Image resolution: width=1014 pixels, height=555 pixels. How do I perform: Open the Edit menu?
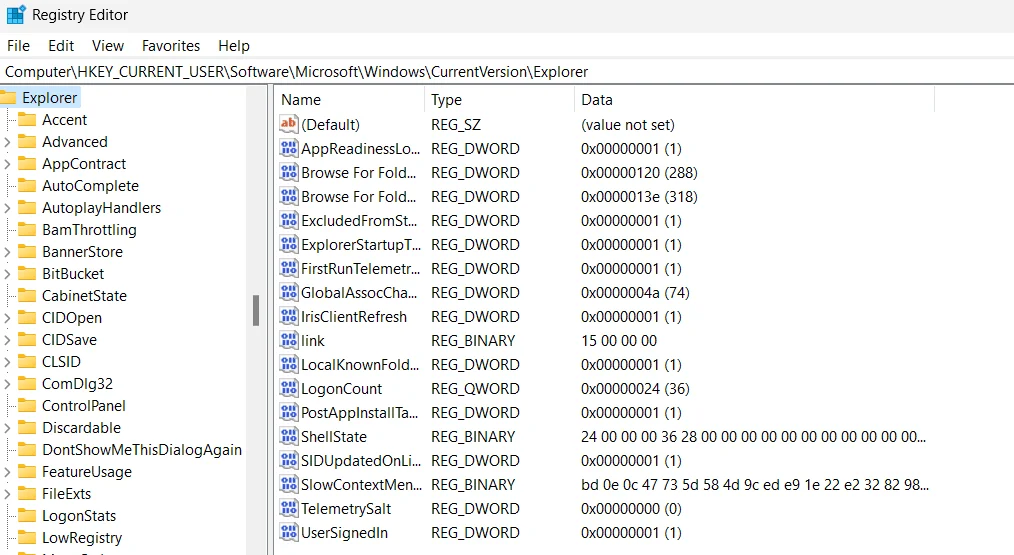61,46
